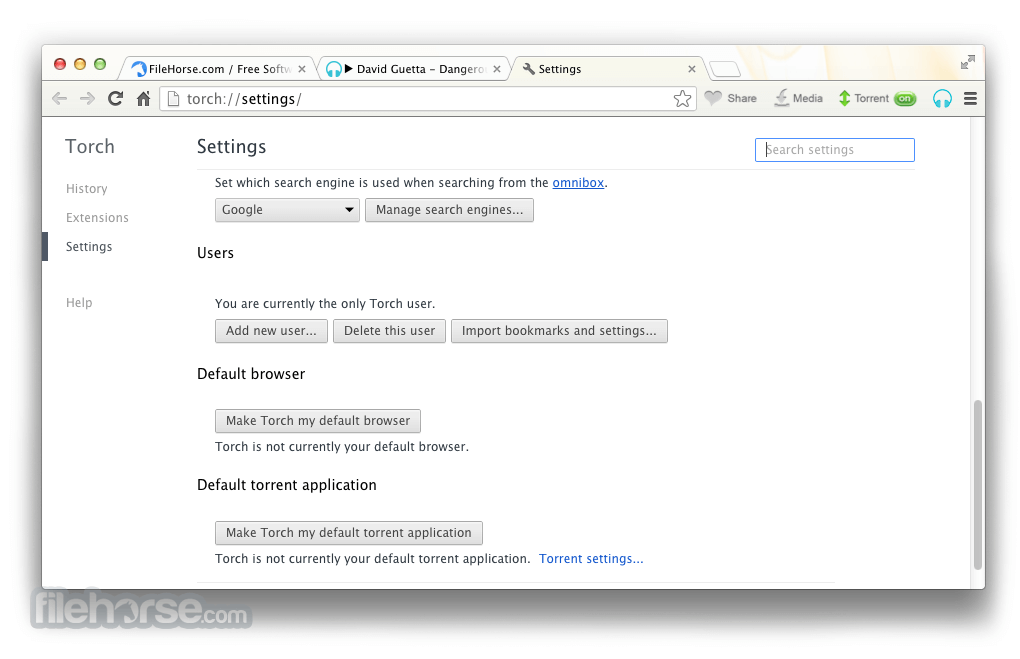Focus the Search settings field
Screen dimensions: 1020x659
(x=835, y=150)
